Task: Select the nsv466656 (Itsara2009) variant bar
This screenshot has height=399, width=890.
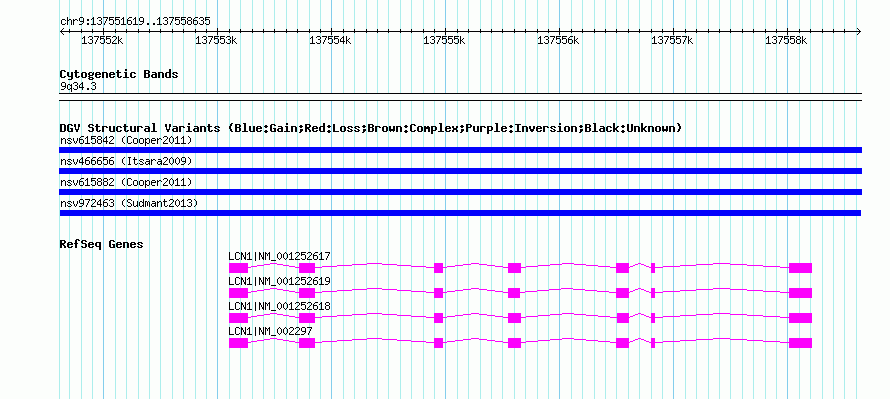Action: click(x=460, y=171)
